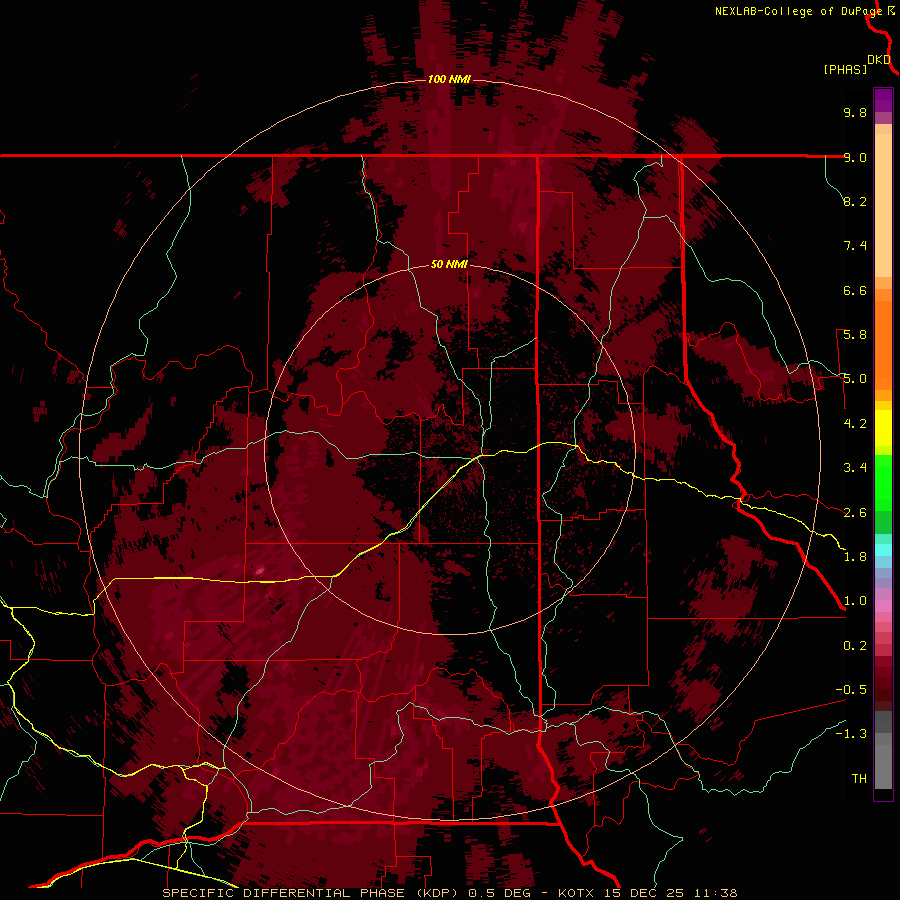Select the 1.0 scale value

(855, 601)
